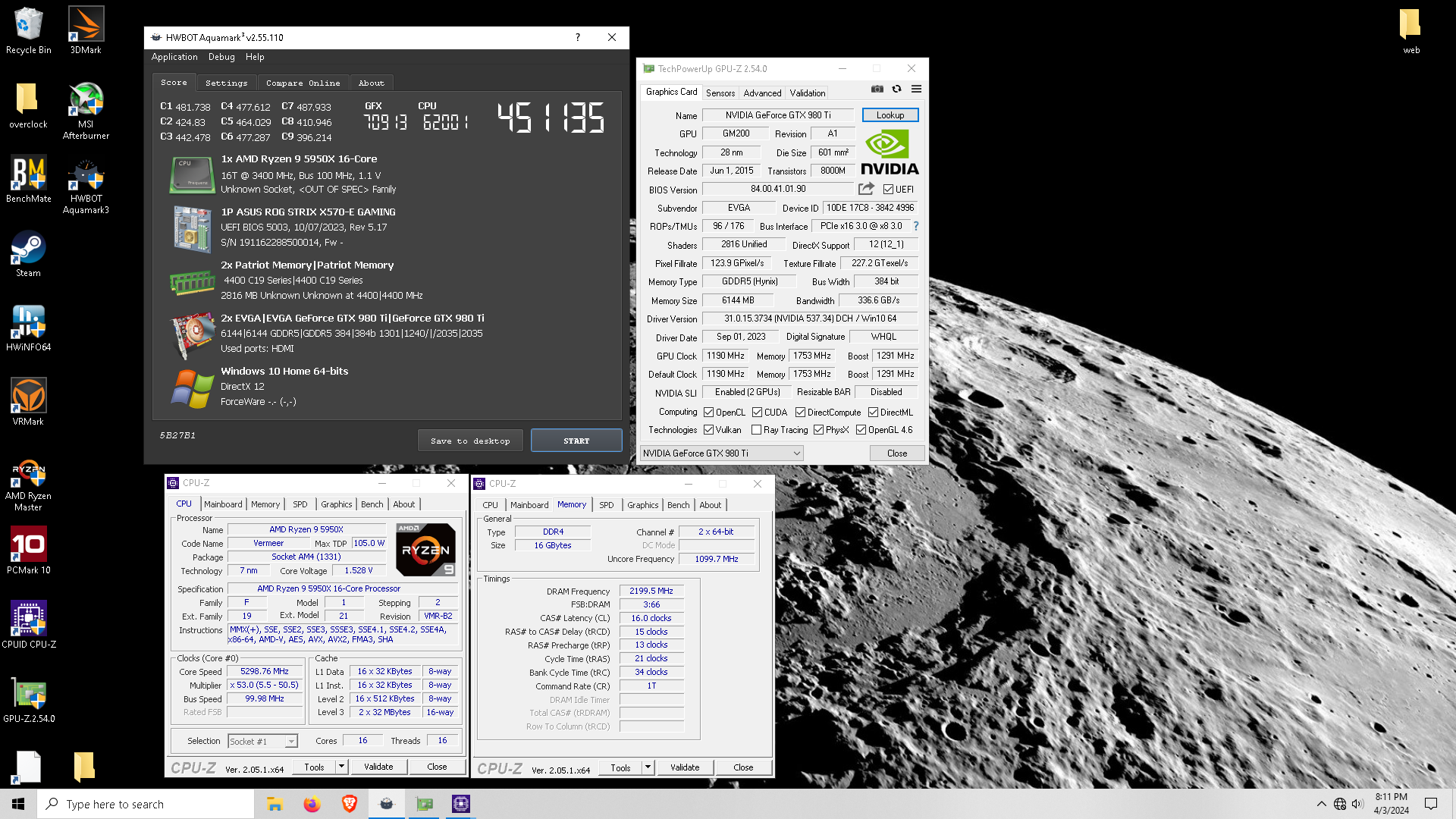Screen dimensions: 1456x819
Task: Open VRMark desktop shortcut
Action: [x=28, y=402]
